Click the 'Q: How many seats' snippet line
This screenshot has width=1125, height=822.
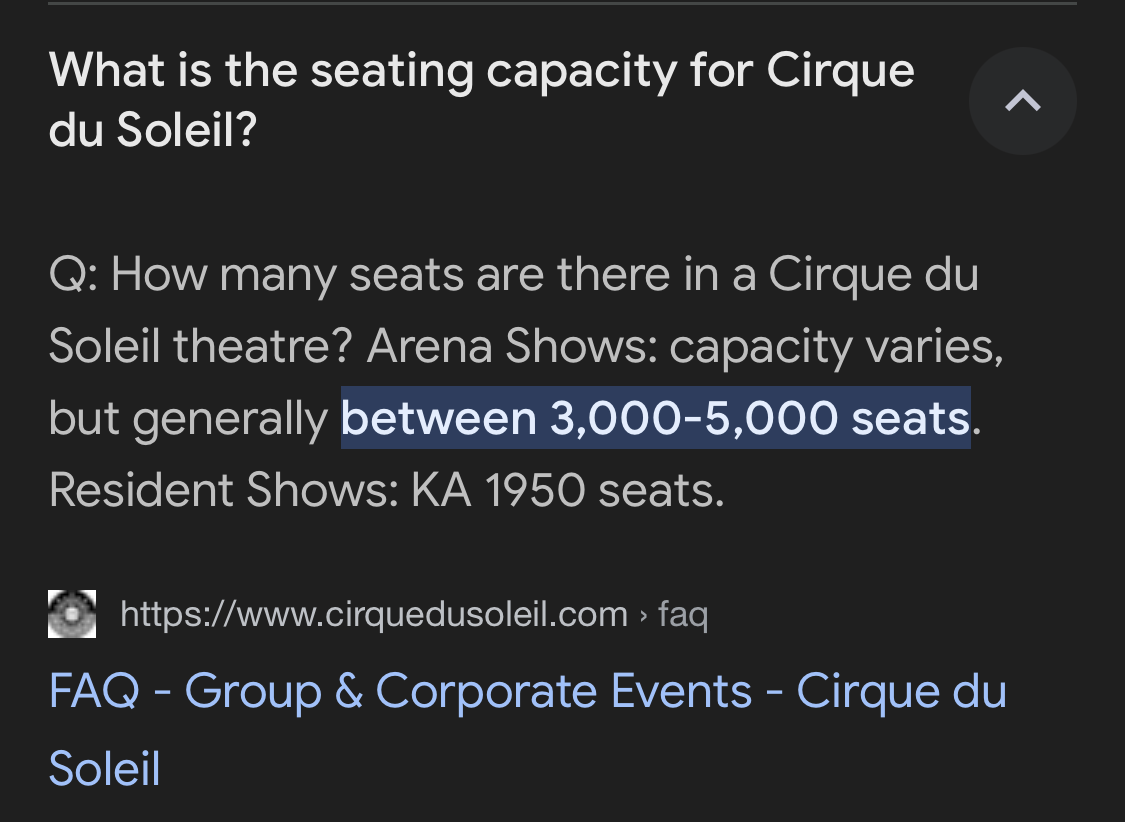coord(514,275)
